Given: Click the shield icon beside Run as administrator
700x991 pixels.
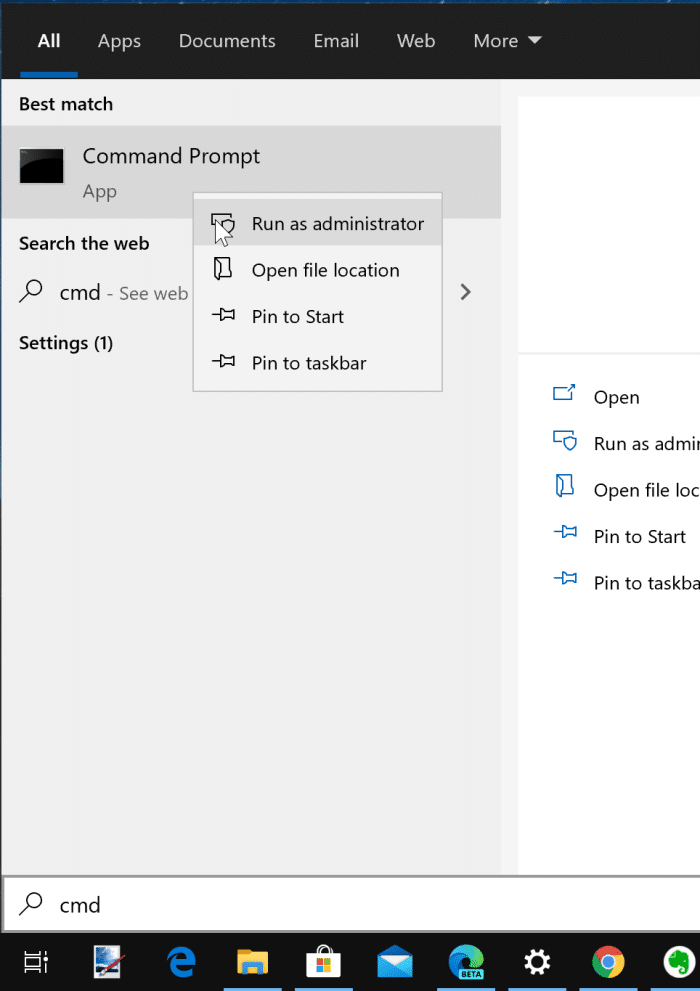Looking at the screenshot, I should [x=223, y=223].
